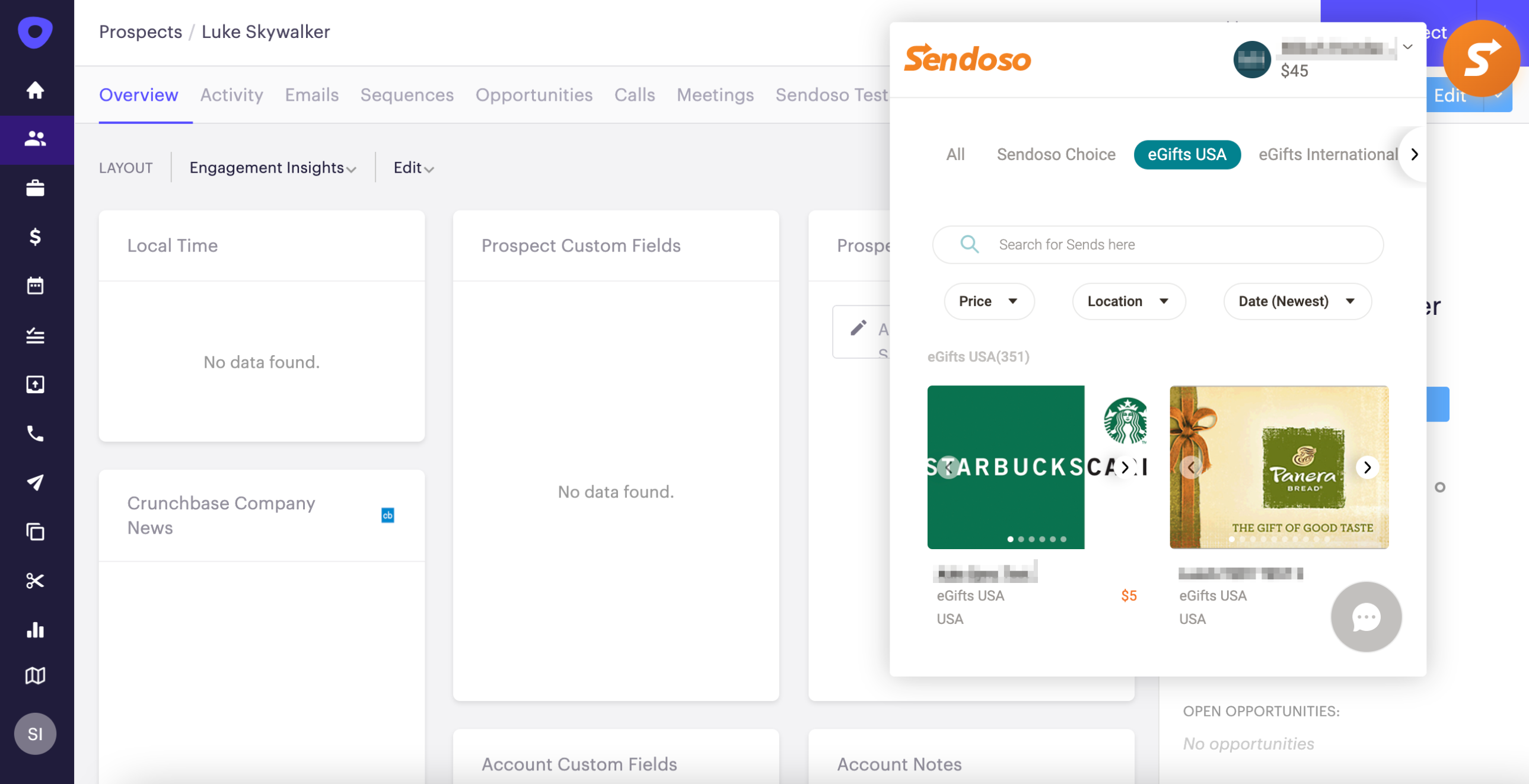The width and height of the screenshot is (1529, 784).
Task: Select the All category filter
Action: coord(954,154)
